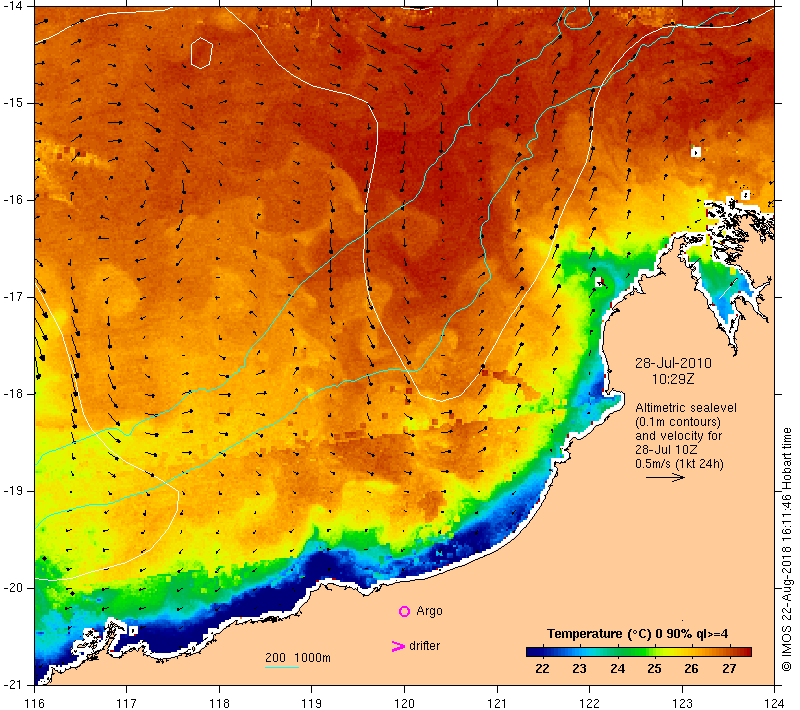Click the "and velocity for" caption line

pos(679,436)
